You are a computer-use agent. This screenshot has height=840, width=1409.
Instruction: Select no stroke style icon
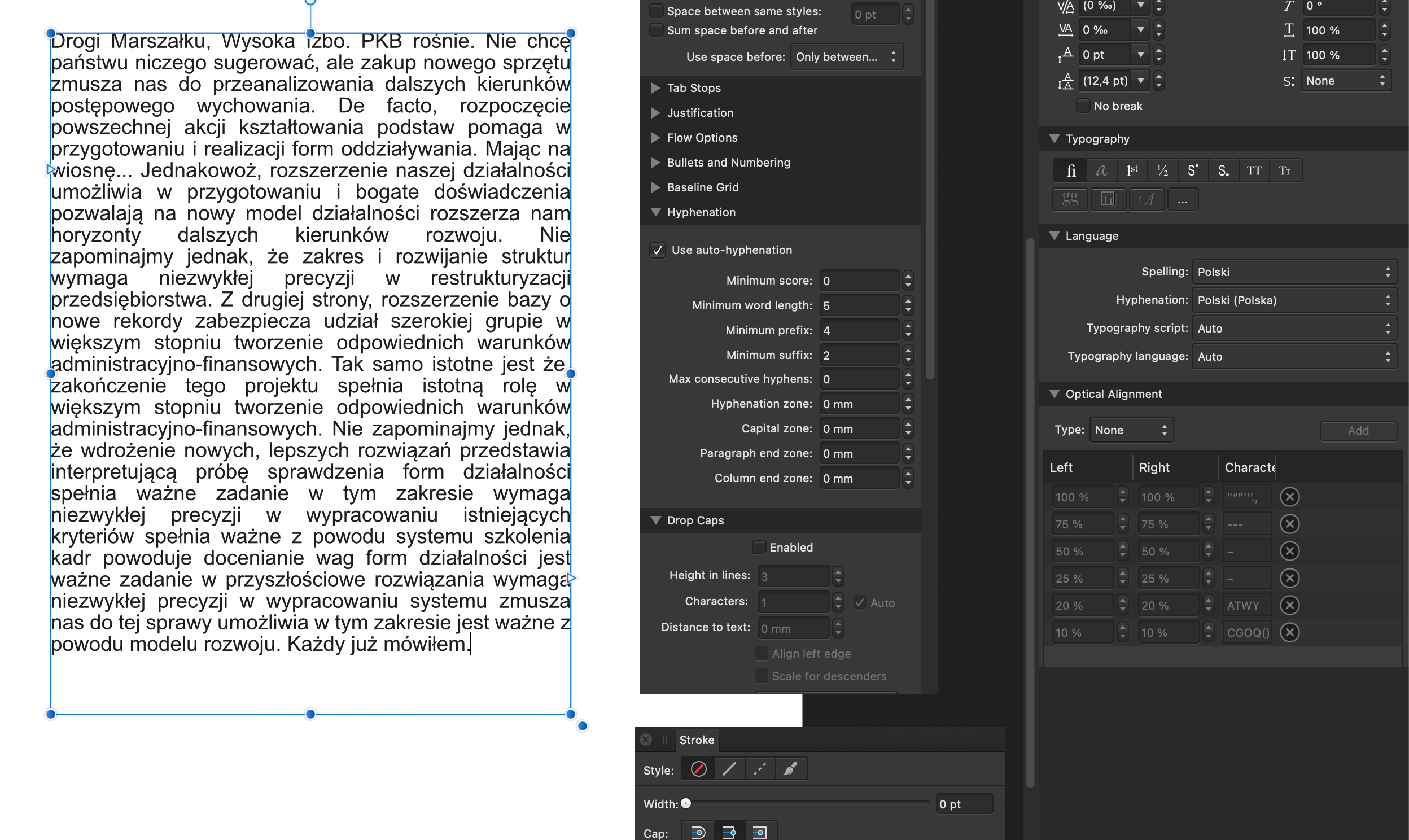click(698, 769)
